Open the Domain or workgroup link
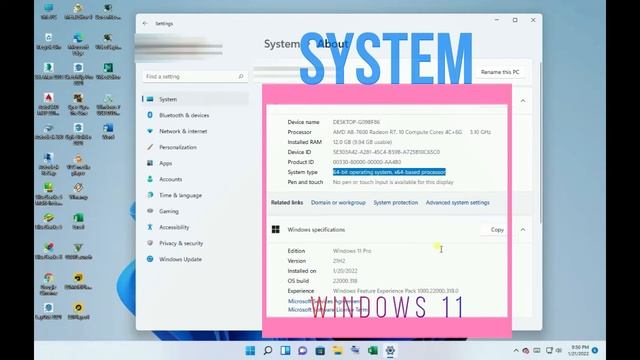640x360 pixels. point(338,202)
